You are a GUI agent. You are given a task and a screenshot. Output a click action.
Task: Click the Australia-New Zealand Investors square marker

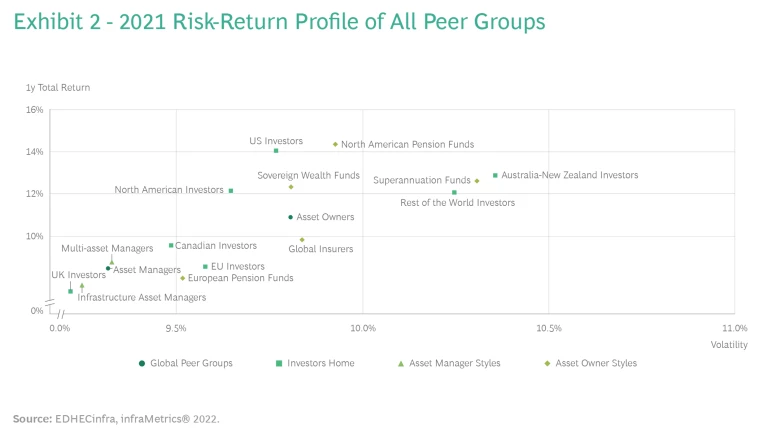click(x=495, y=175)
